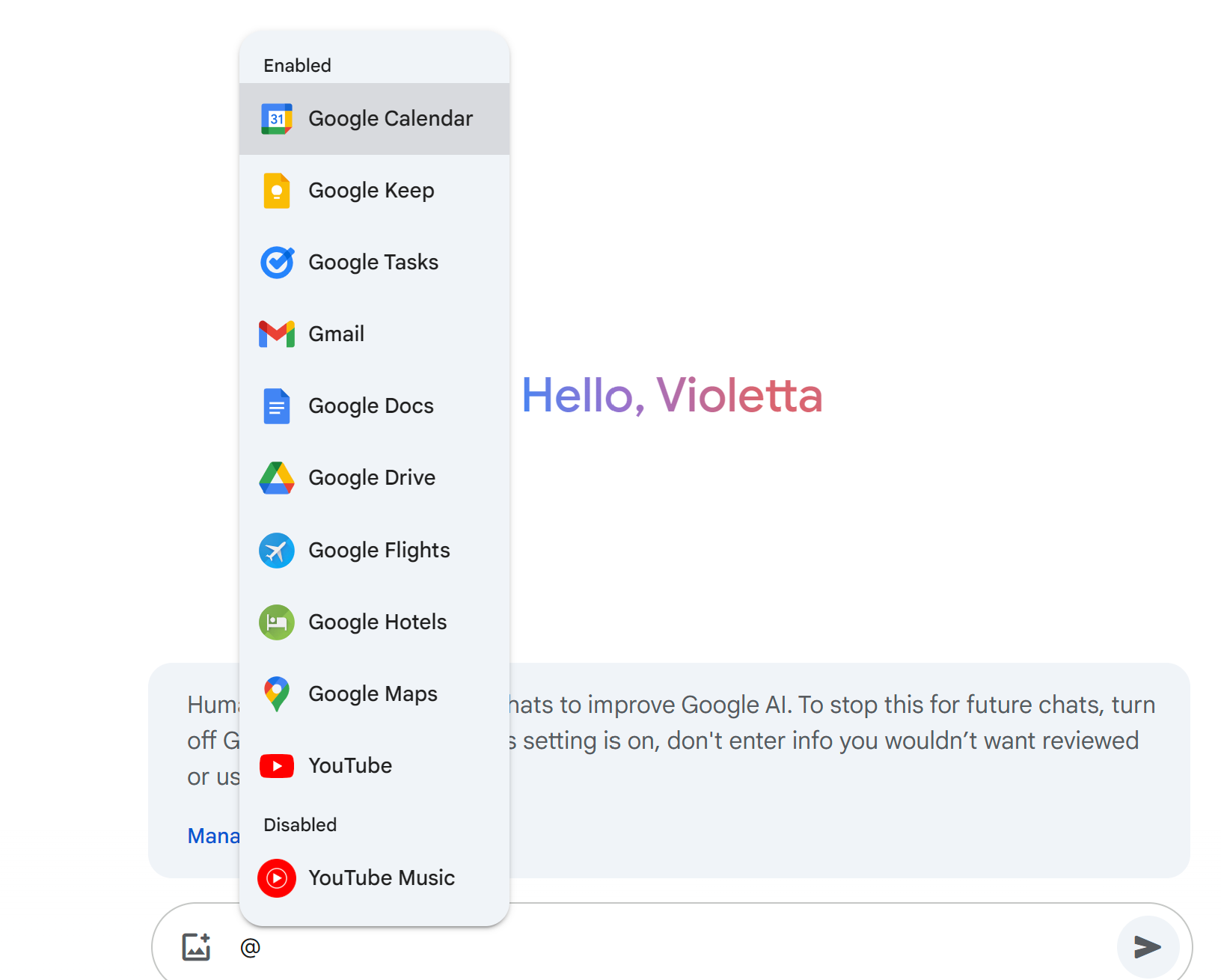The height and width of the screenshot is (980, 1221).
Task: Click the Google Hotels bed icon
Action: click(277, 622)
